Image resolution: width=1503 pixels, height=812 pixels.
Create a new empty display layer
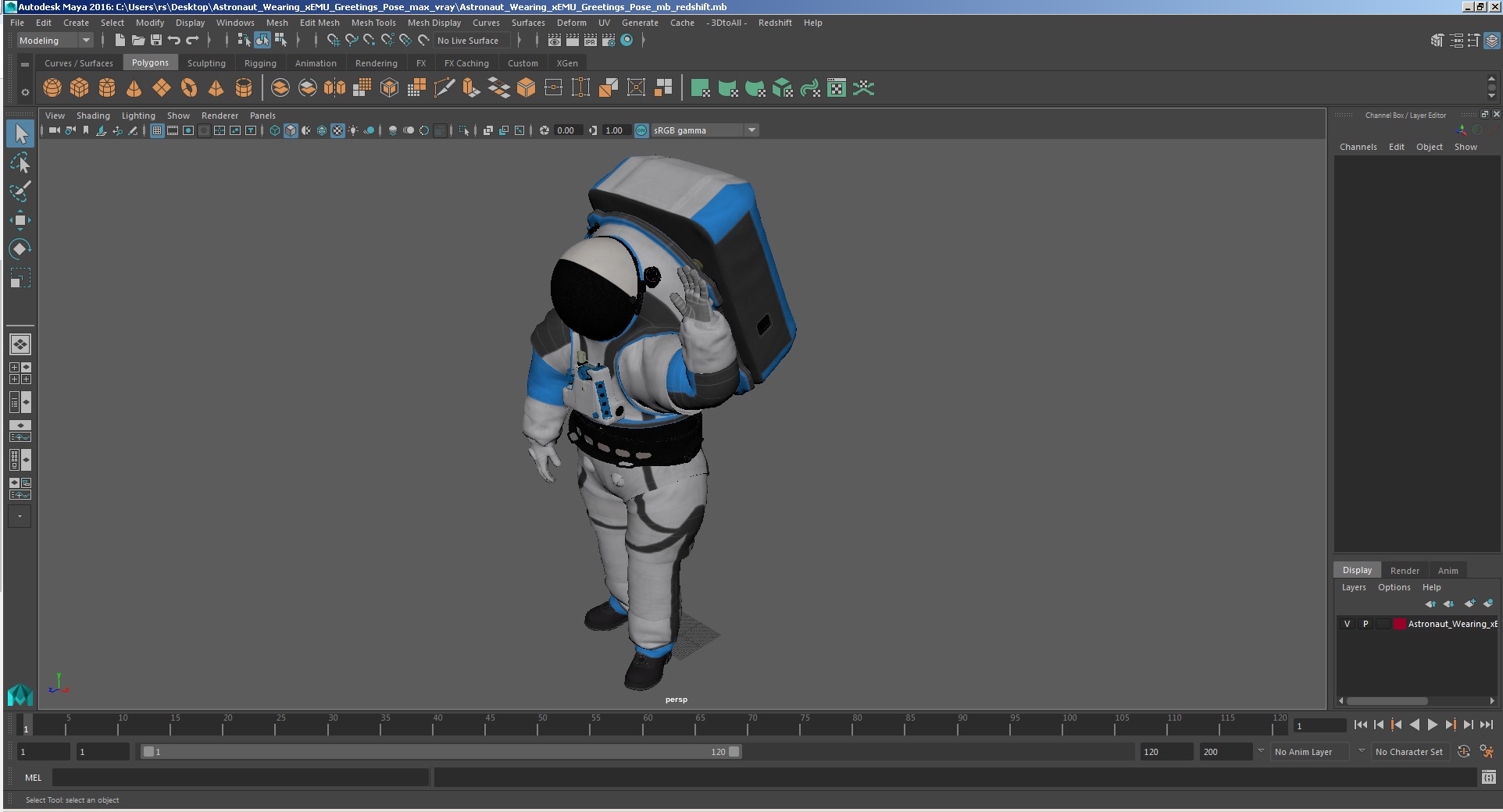pos(1469,604)
